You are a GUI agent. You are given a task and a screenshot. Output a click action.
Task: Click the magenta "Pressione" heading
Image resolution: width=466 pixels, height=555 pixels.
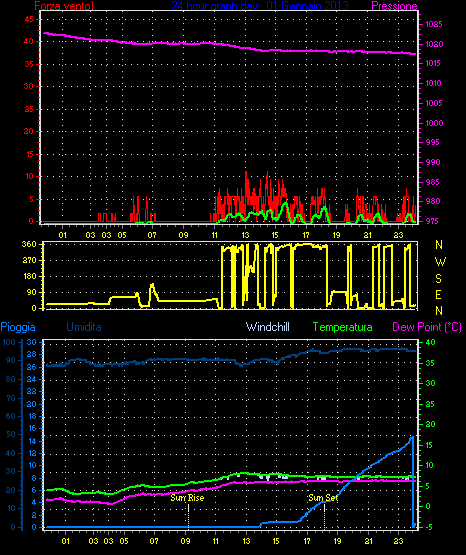coord(394,5)
